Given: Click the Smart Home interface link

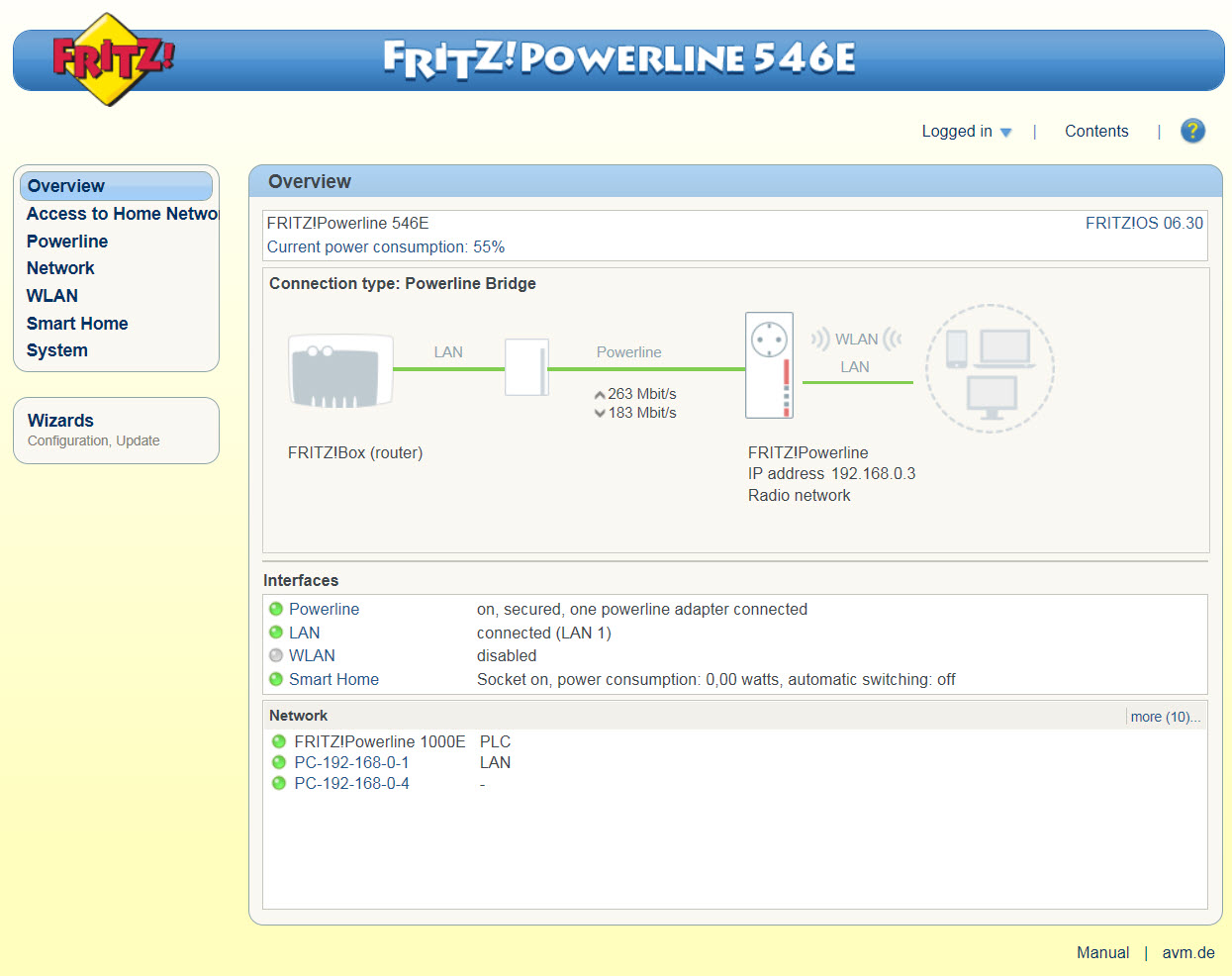Looking at the screenshot, I should (333, 679).
